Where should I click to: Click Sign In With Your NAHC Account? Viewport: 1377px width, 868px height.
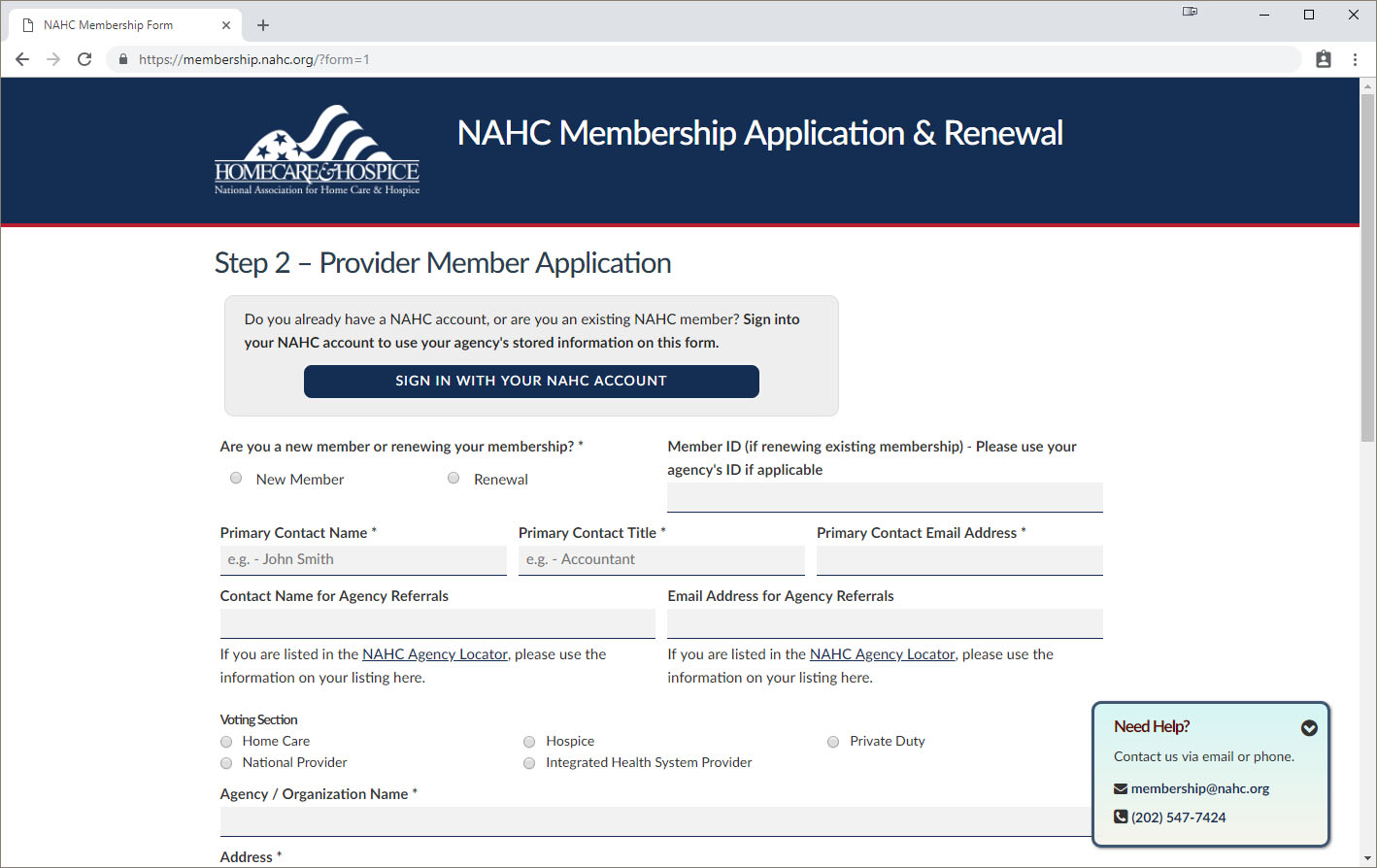pyautogui.click(x=531, y=381)
